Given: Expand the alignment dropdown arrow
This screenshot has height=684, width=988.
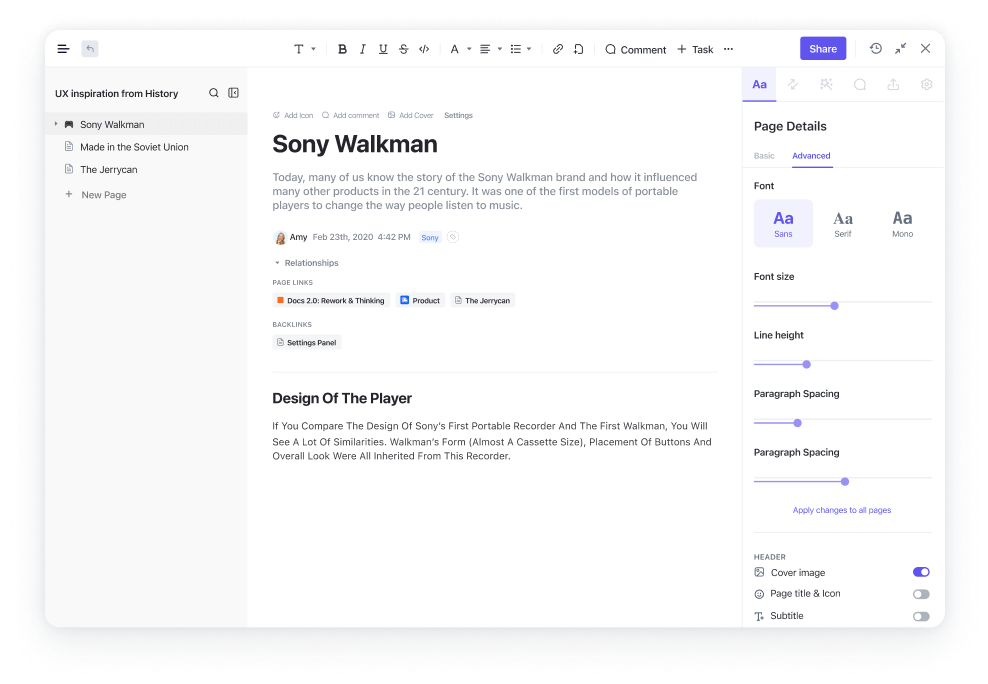Looking at the screenshot, I should tap(500, 49).
